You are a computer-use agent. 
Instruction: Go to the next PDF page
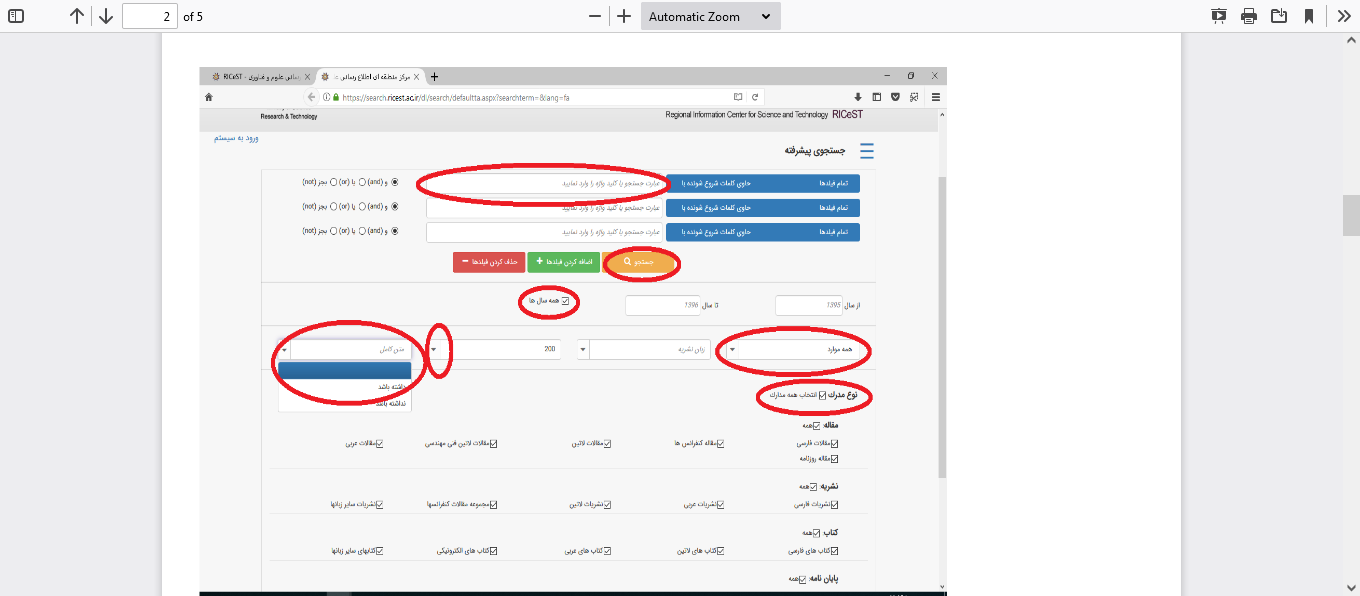tap(106, 16)
